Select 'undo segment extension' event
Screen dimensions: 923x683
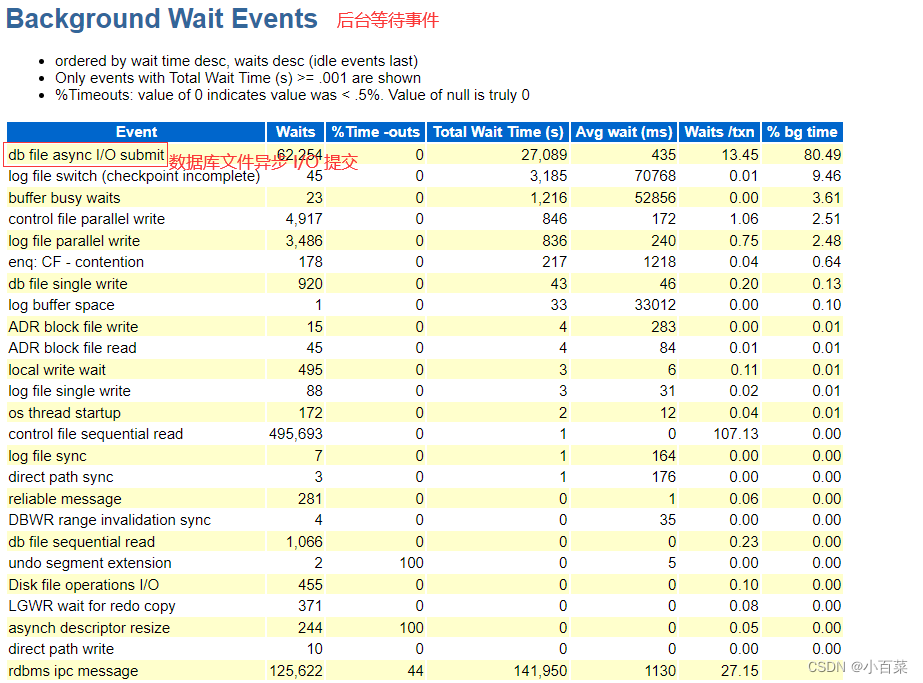(89, 563)
